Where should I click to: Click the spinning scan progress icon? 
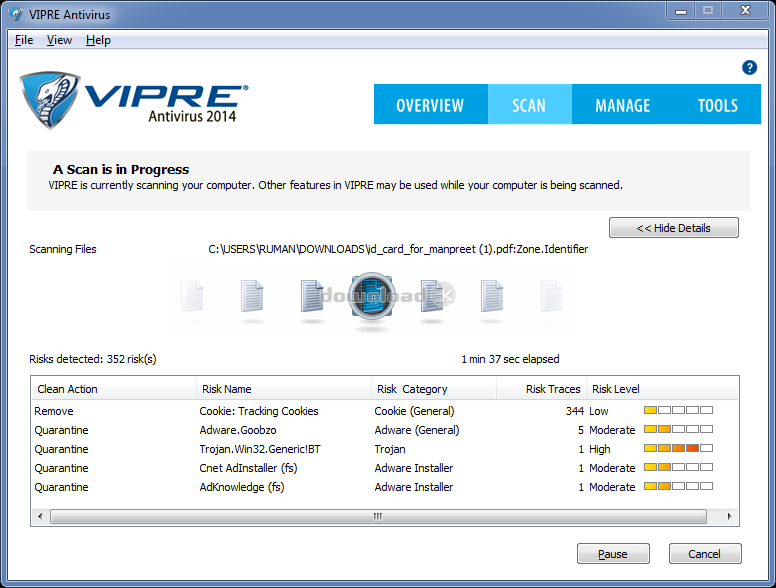coord(372,295)
